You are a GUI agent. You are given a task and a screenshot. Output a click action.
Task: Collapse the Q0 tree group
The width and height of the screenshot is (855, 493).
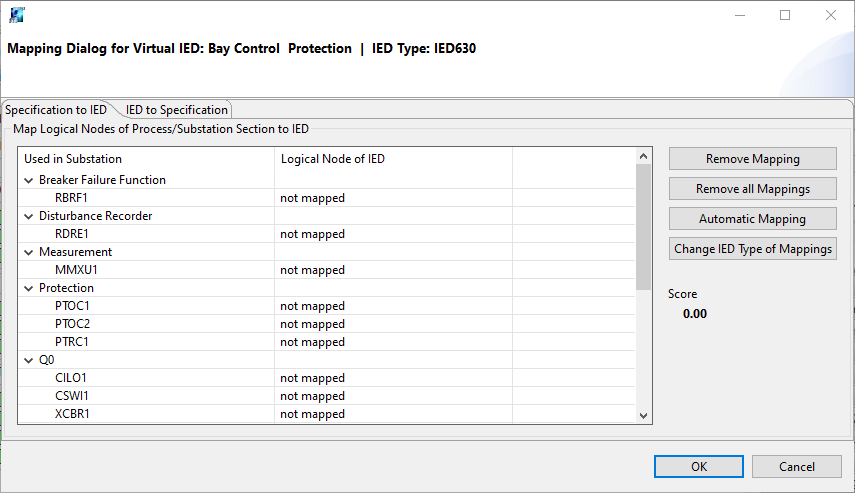28,360
